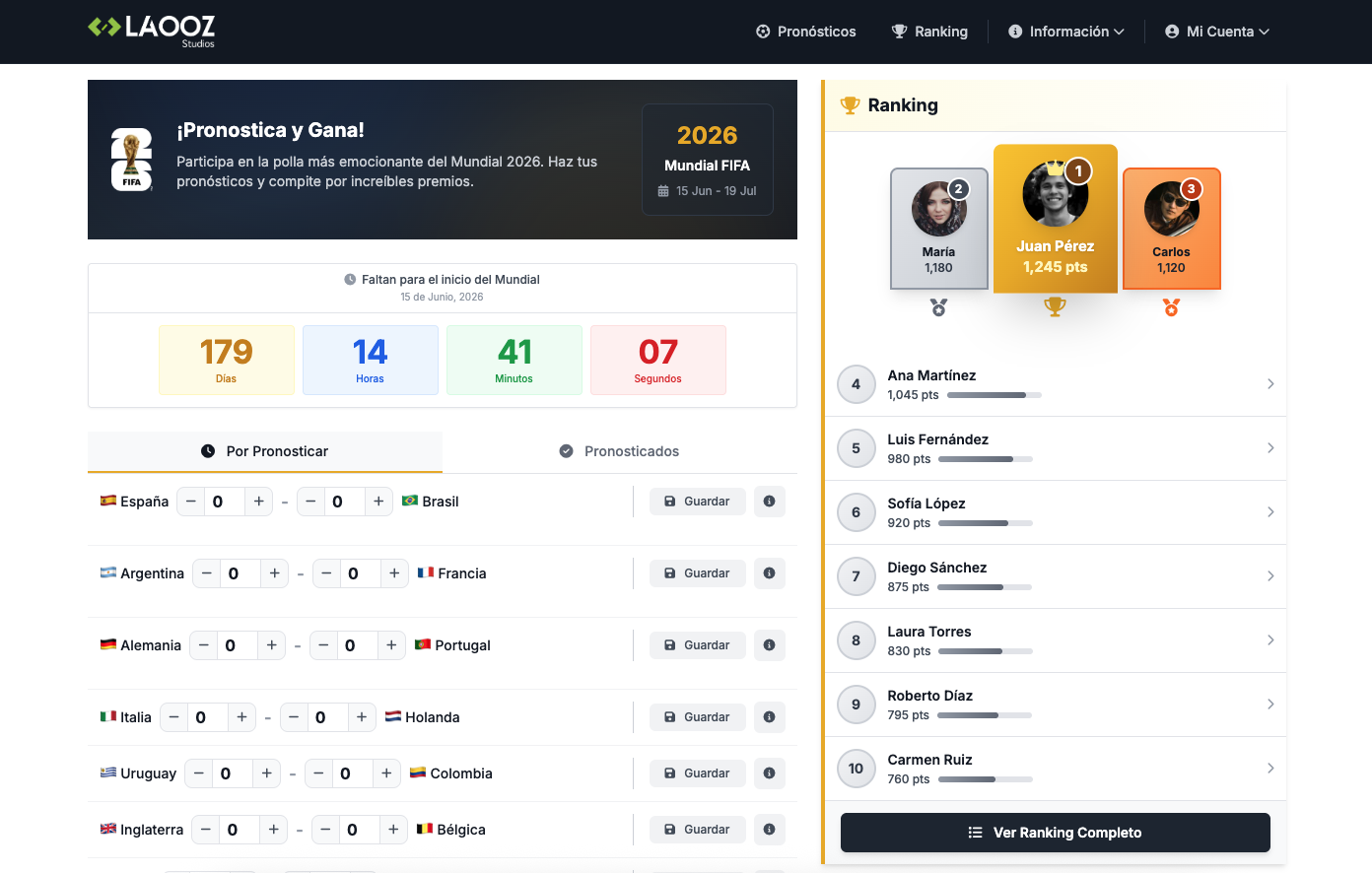Viewport: 1372px width, 873px height.
Task: Expand the Información menu
Action: [x=1064, y=31]
